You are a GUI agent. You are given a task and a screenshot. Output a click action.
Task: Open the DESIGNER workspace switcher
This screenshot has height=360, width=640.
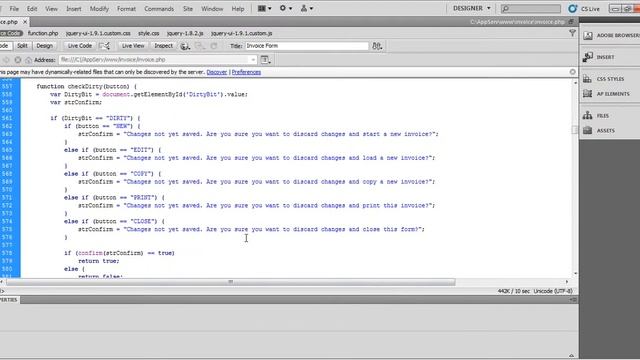coord(471,8)
